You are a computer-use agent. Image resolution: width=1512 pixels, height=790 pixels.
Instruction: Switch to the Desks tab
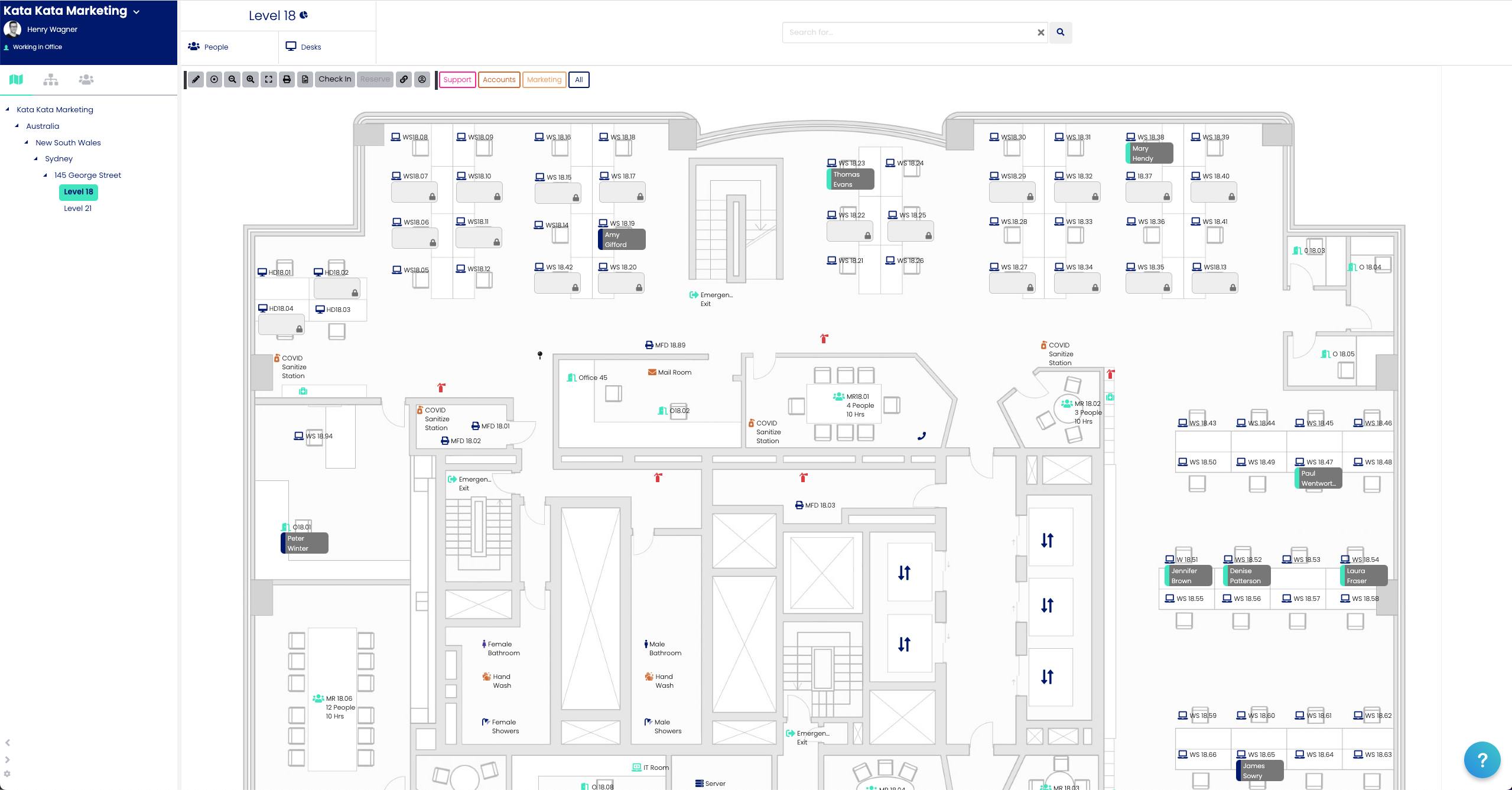(x=311, y=47)
